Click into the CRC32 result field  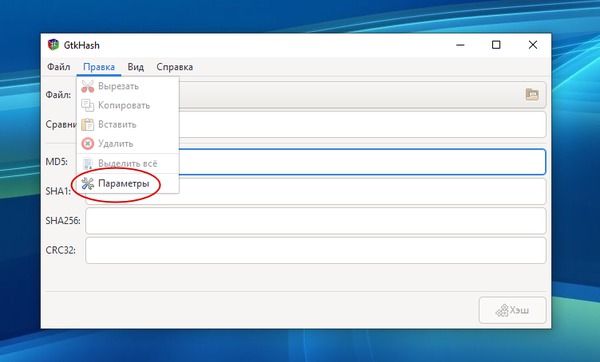click(316, 250)
